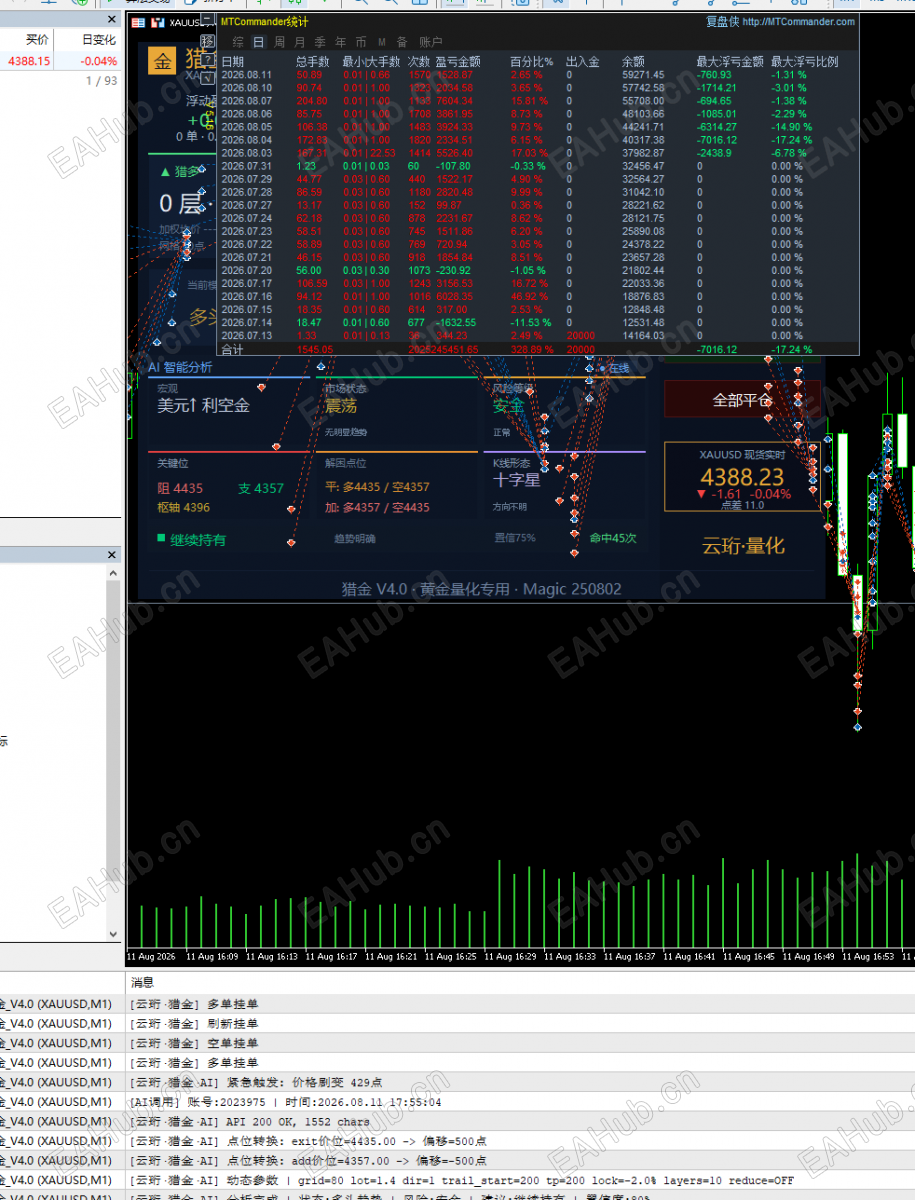Switch to the M tab
The height and width of the screenshot is (1200, 915).
click(x=382, y=42)
